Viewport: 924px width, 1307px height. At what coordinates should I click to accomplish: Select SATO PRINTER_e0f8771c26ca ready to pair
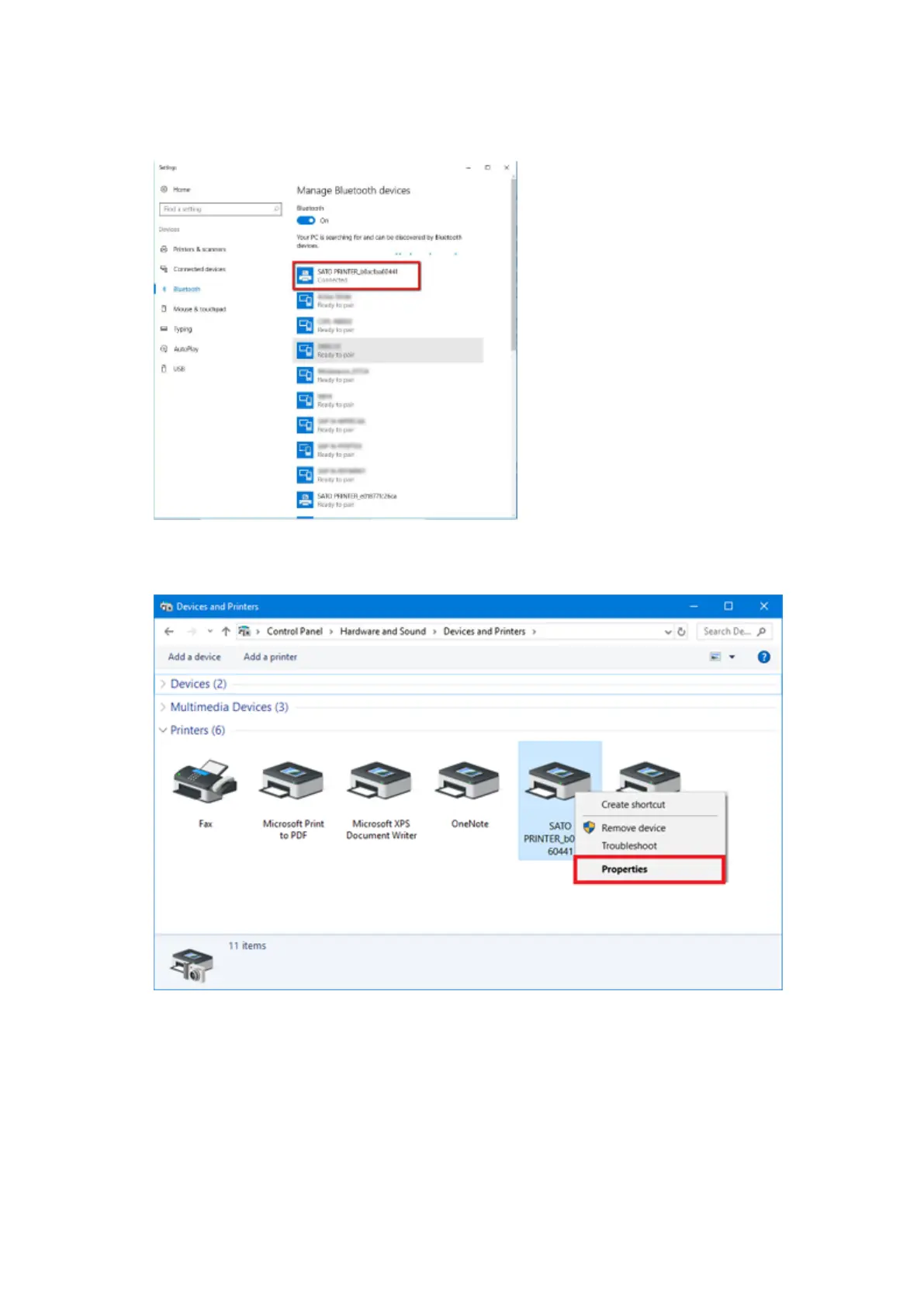(x=347, y=500)
